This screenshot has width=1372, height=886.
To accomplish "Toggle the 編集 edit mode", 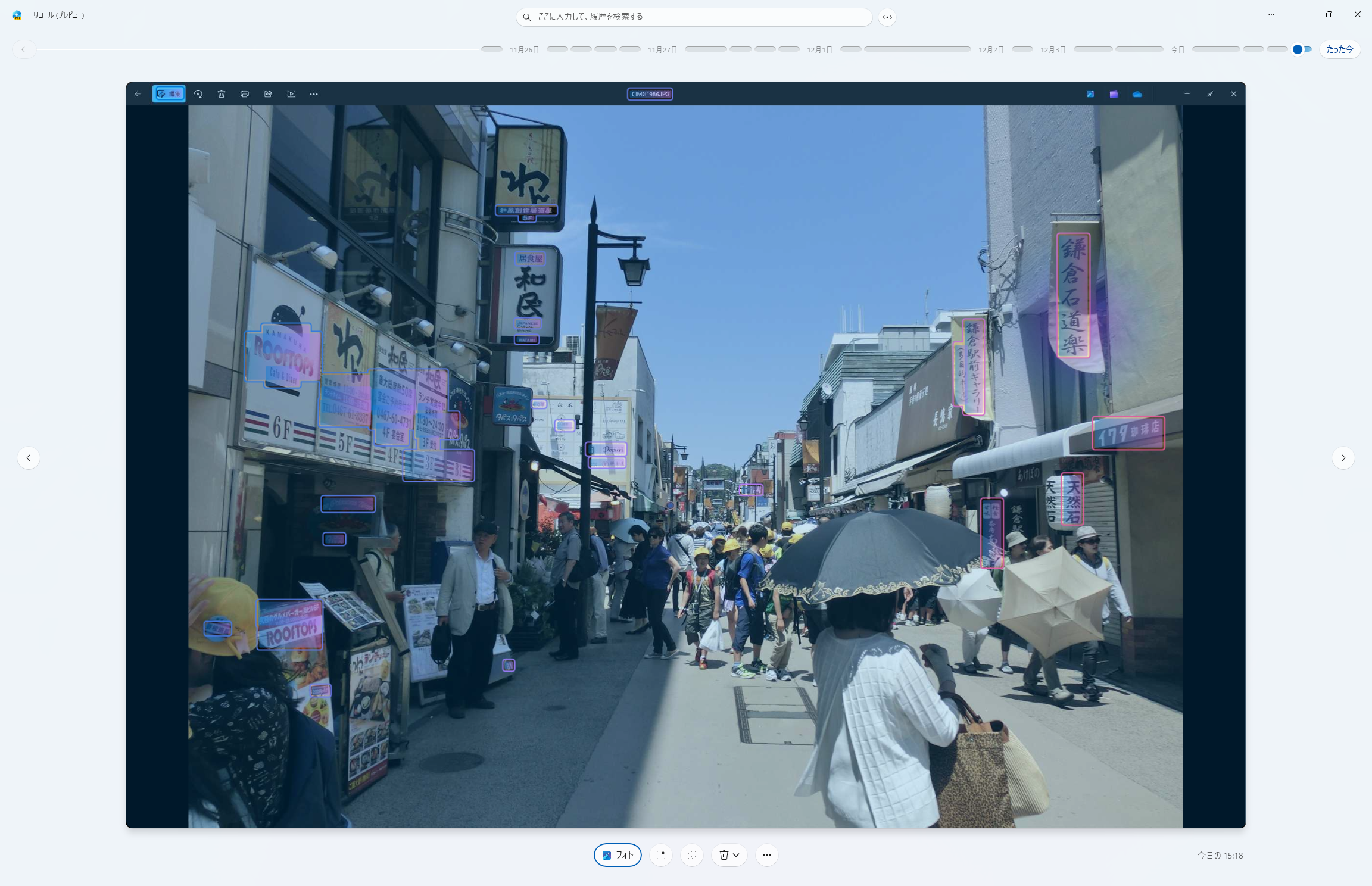I will point(169,93).
